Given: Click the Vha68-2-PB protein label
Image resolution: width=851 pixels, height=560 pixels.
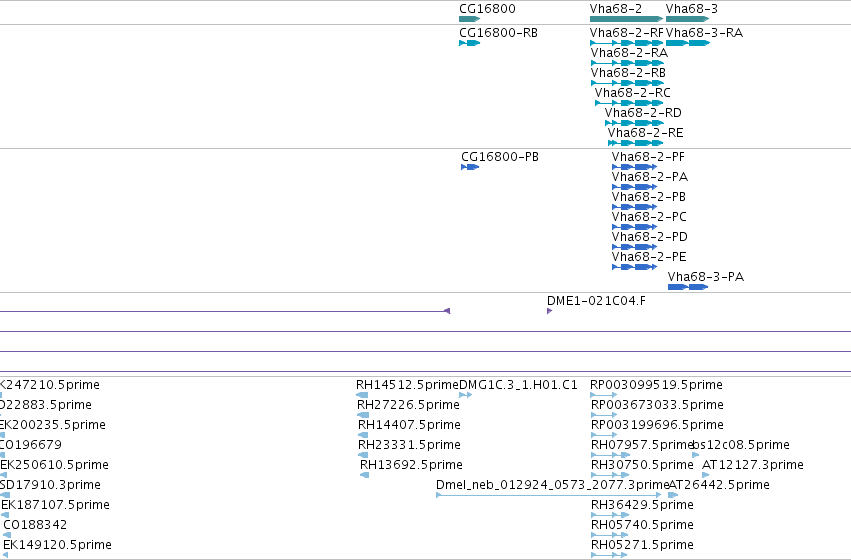Looking at the screenshot, I should tap(649, 197).
